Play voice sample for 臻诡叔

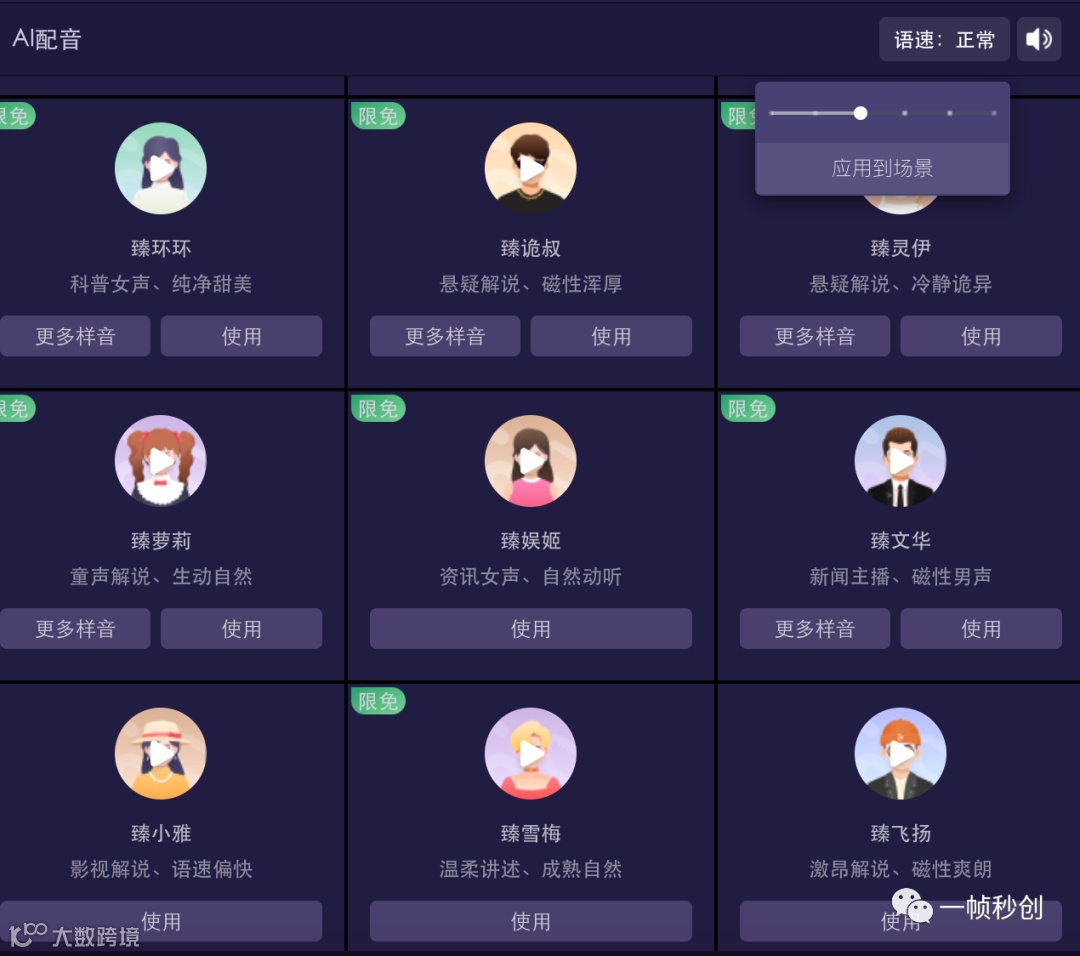(x=530, y=168)
